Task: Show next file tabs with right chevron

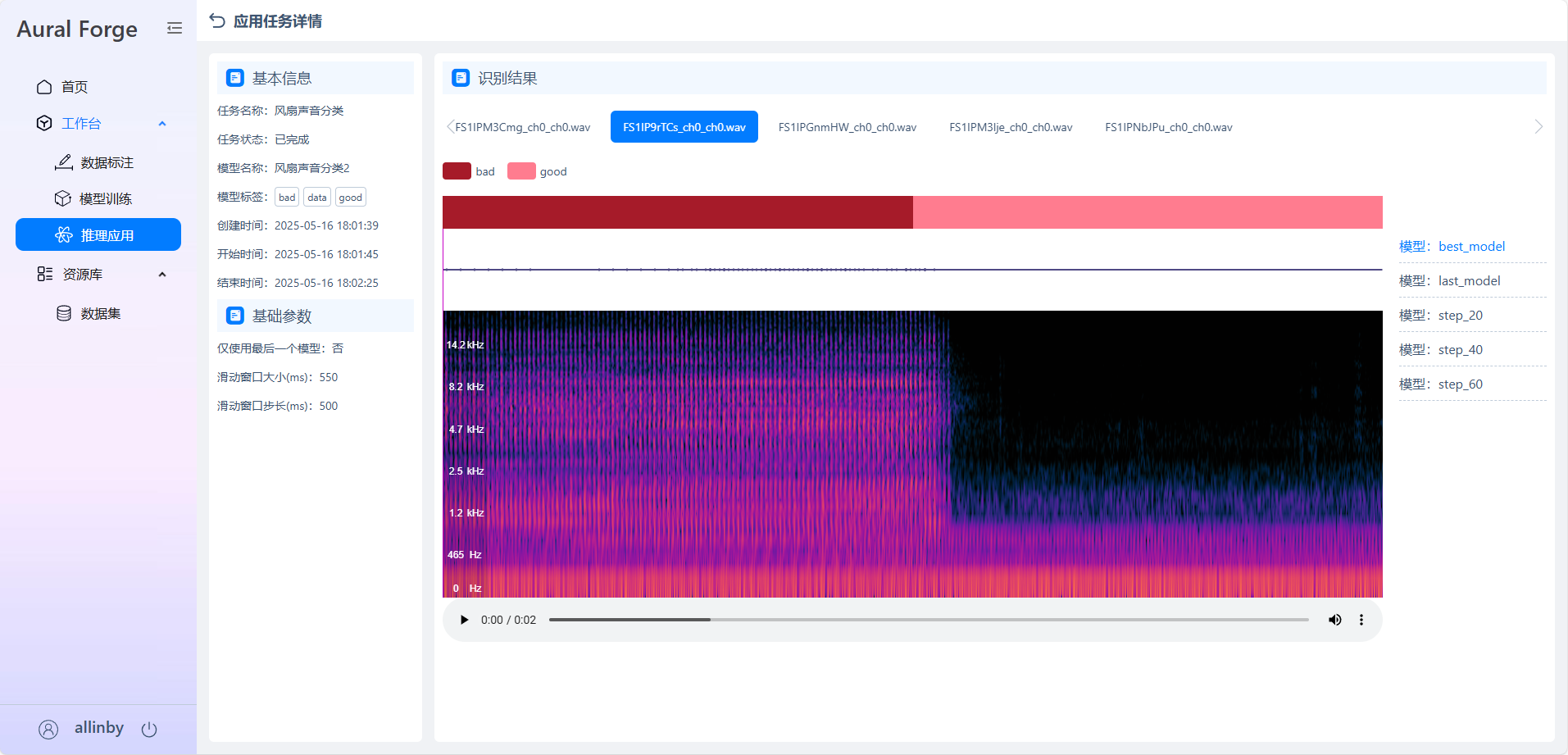Action: (x=1538, y=126)
